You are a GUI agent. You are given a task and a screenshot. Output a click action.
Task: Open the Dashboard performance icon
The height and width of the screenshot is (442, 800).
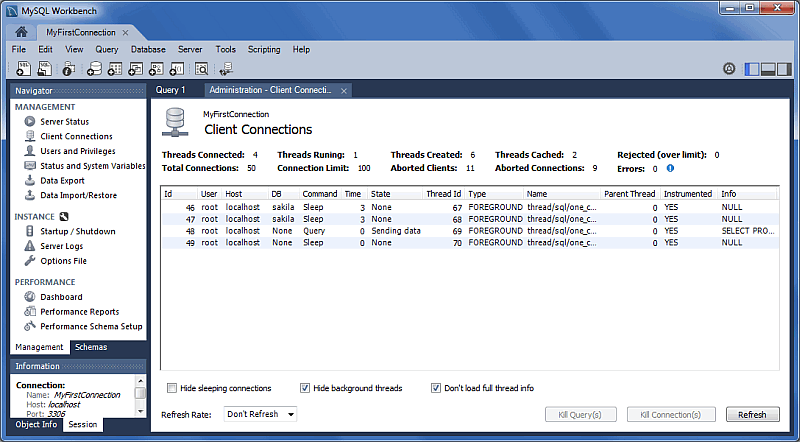[x=30, y=297]
